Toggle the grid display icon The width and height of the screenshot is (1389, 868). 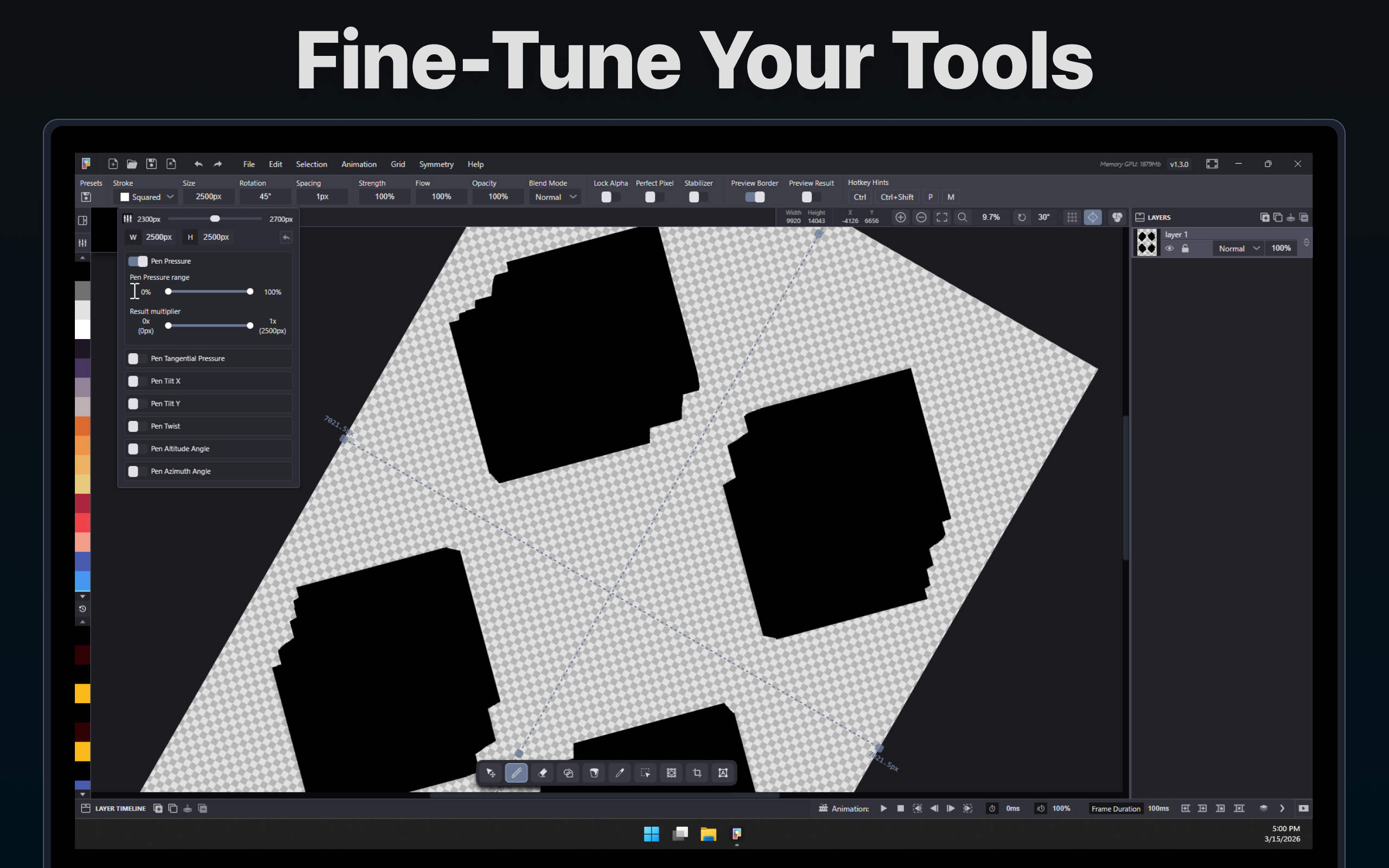[1072, 217]
